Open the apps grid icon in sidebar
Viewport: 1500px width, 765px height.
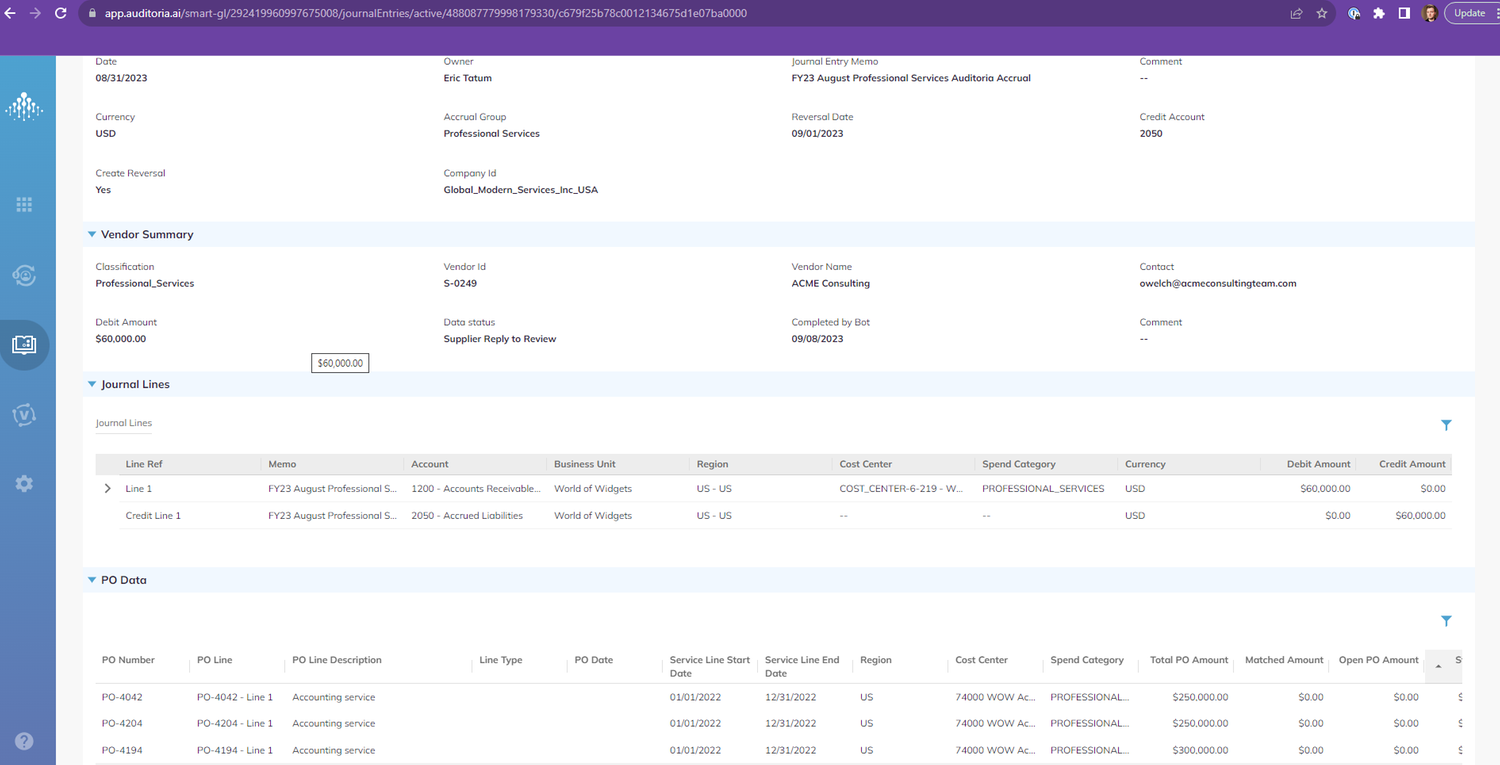tap(24, 204)
